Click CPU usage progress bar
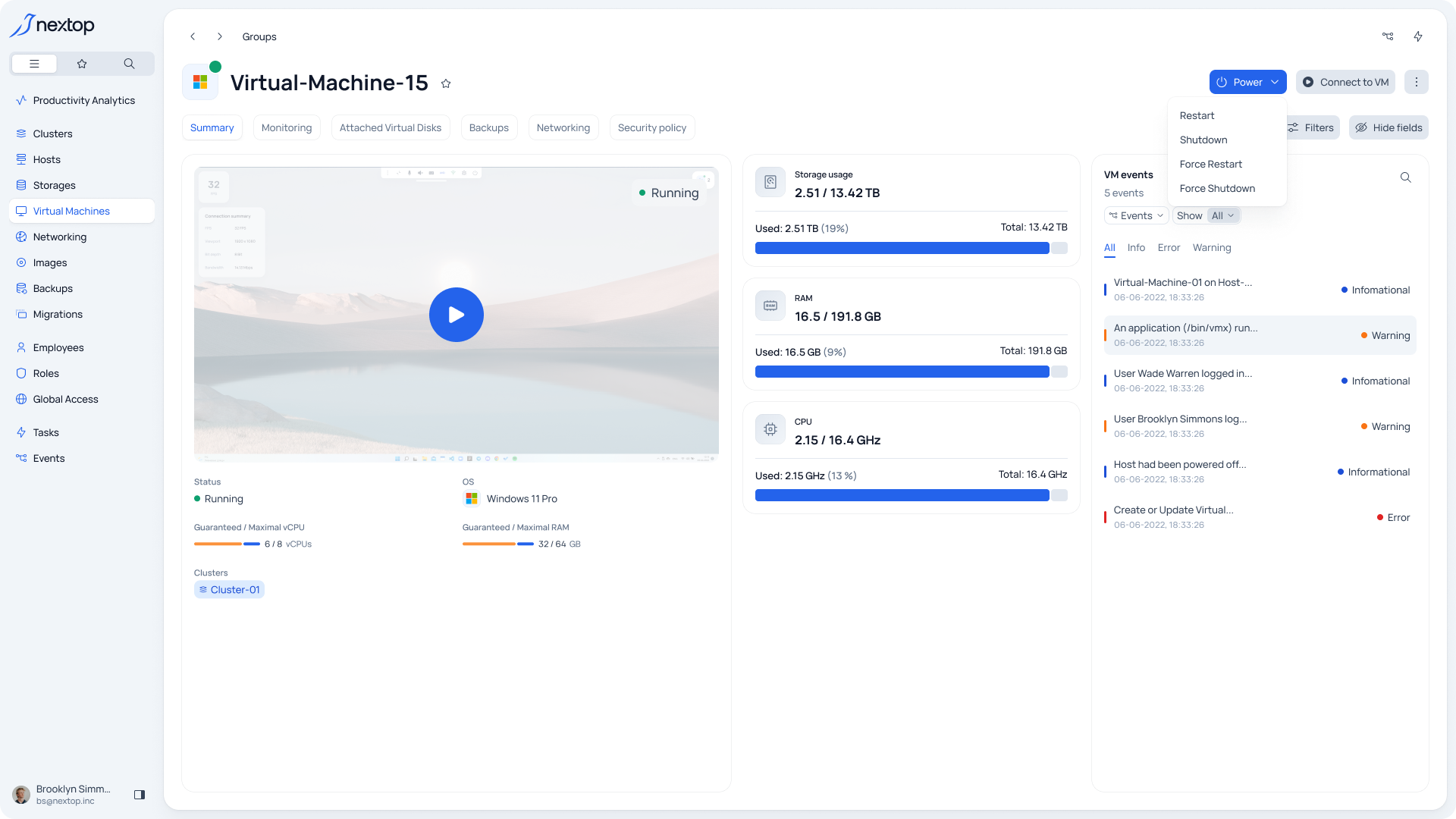The width and height of the screenshot is (1456, 819). pos(911,495)
